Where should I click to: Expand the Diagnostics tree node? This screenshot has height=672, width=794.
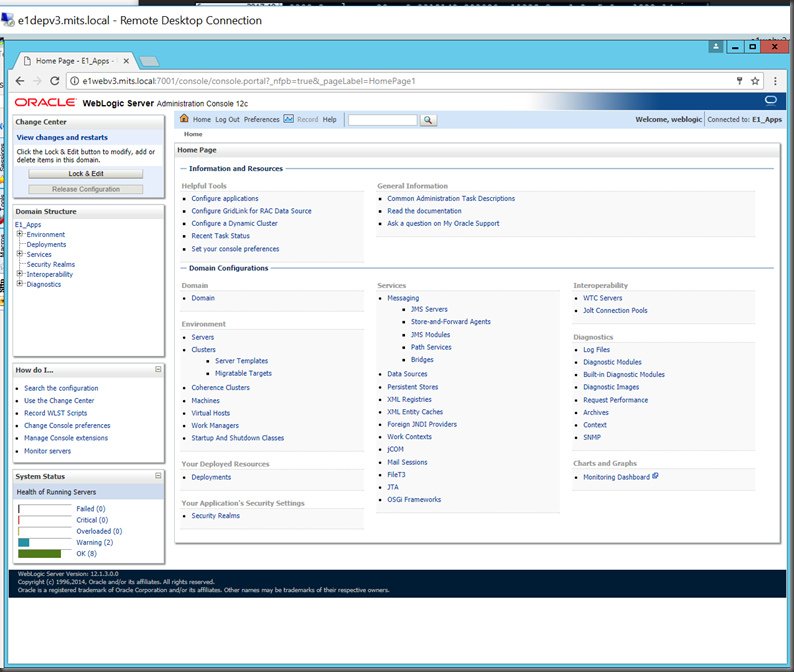click(20, 284)
